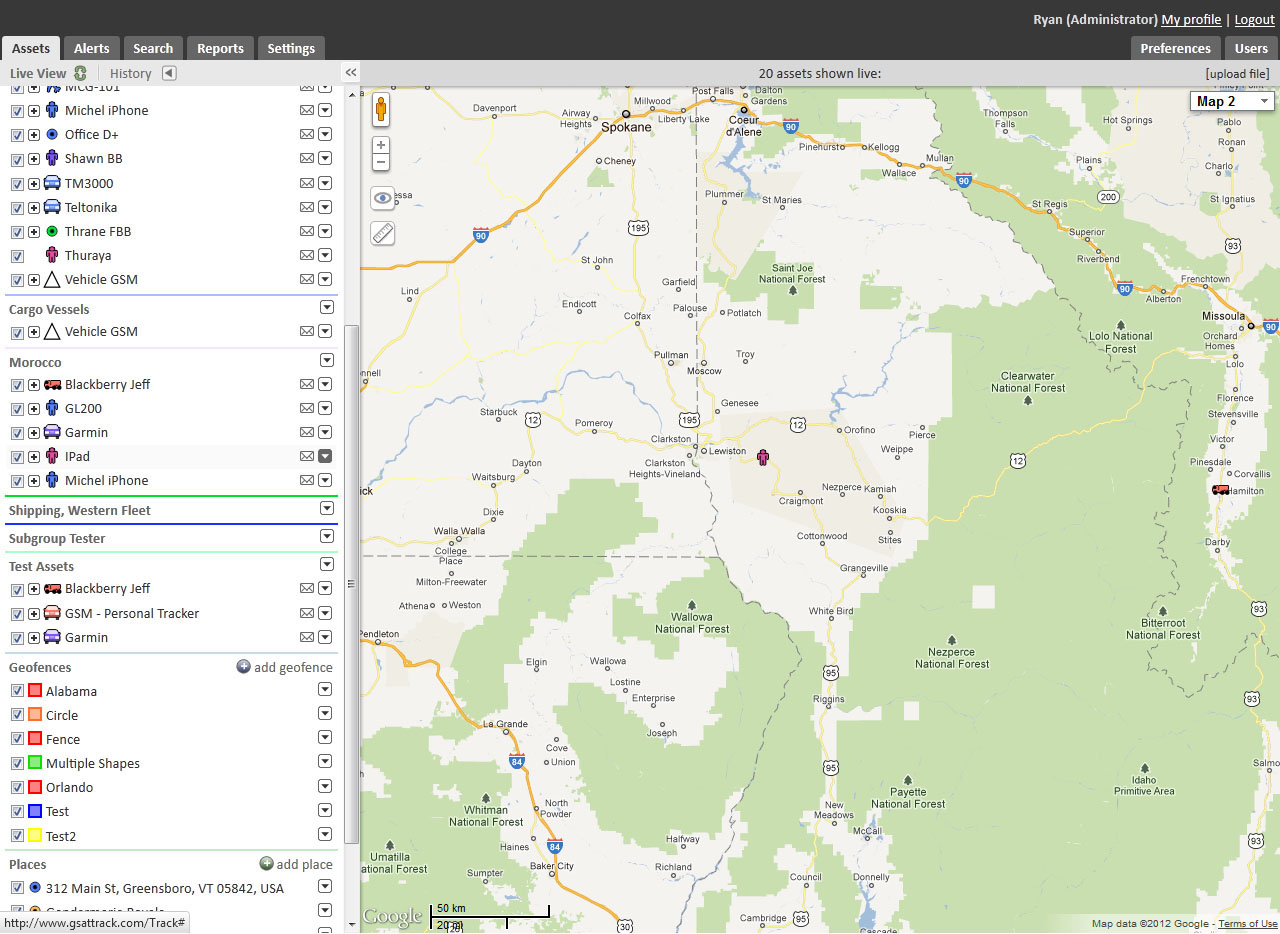Click the Street View pegman icon
Screen dimensions: 1280x934
(x=381, y=109)
